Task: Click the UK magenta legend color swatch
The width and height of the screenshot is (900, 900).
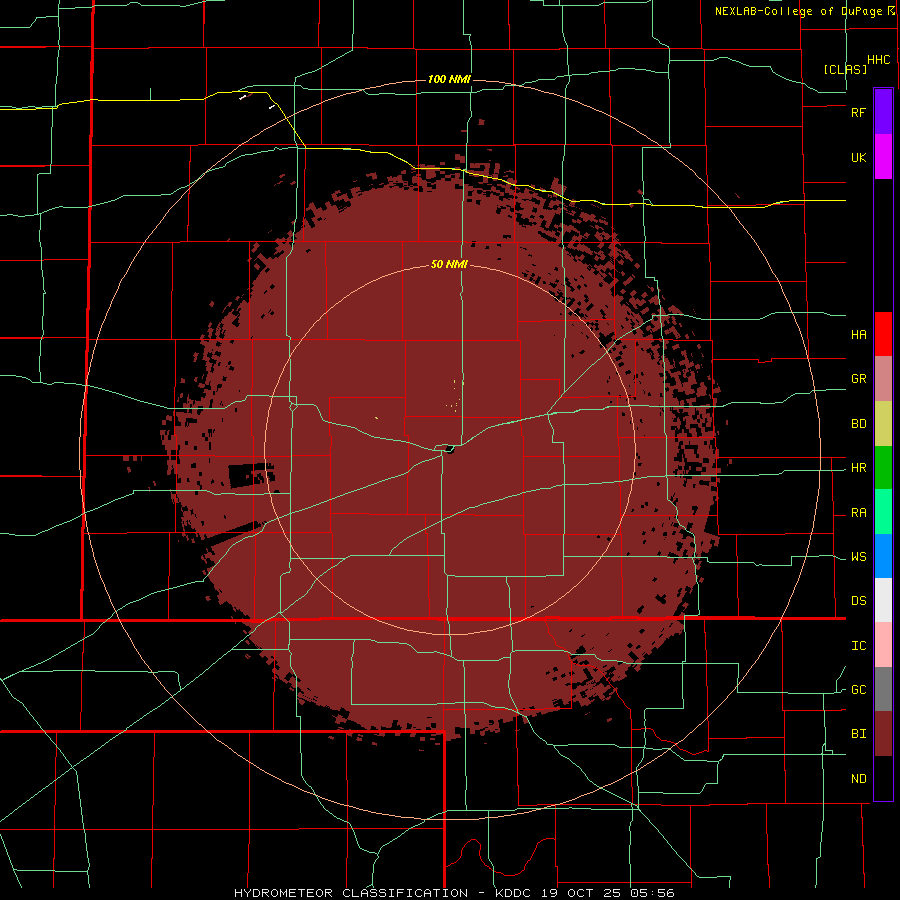Action: [883, 157]
